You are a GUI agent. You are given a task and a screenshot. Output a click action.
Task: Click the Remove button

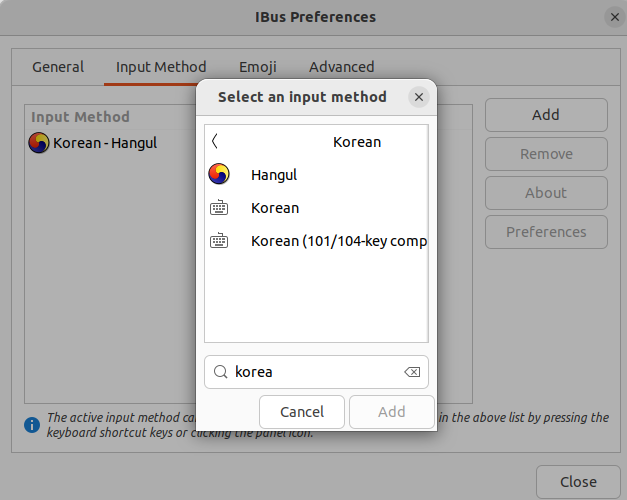point(546,154)
